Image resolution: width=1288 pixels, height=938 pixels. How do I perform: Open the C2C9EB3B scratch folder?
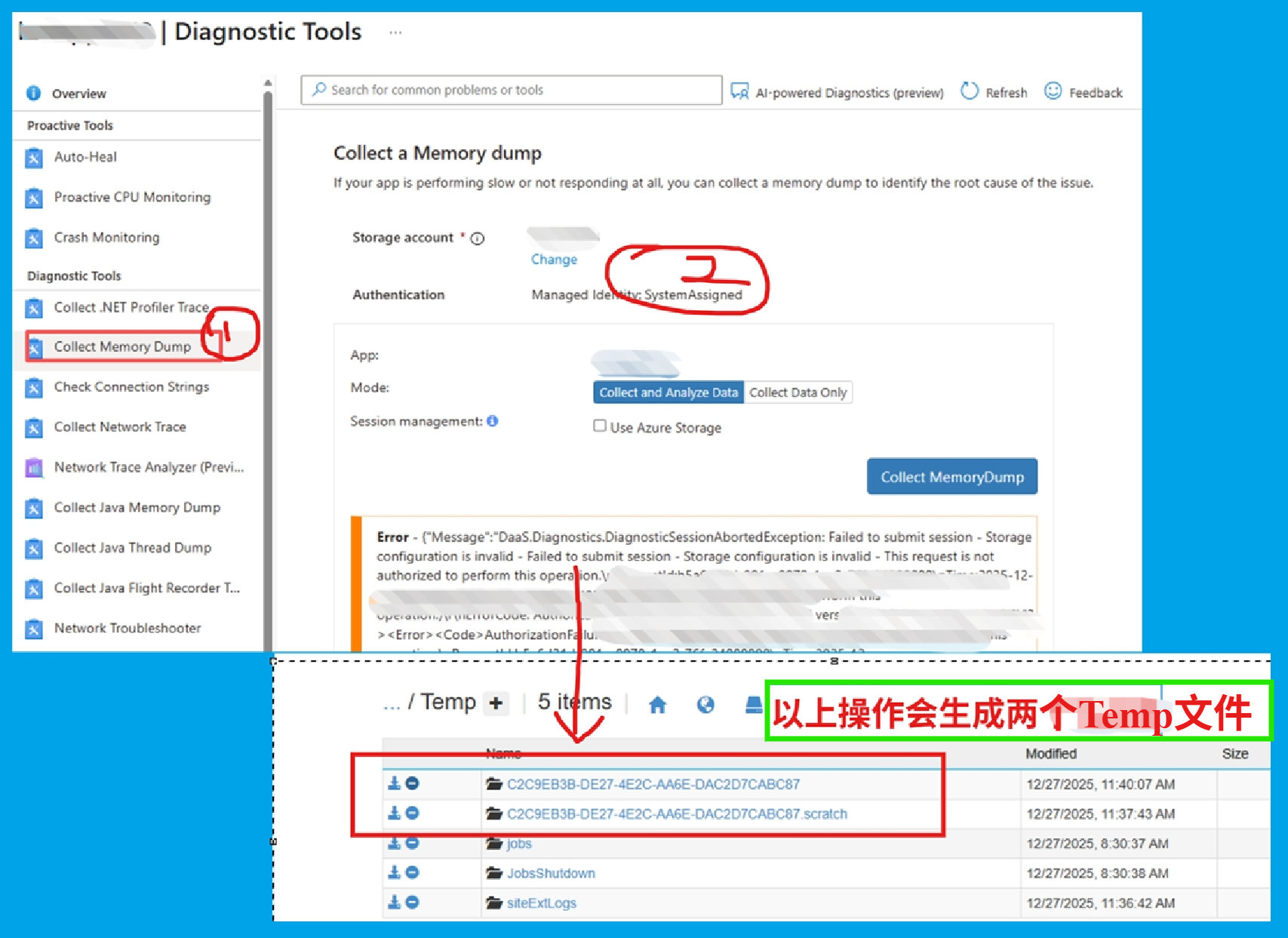678,813
